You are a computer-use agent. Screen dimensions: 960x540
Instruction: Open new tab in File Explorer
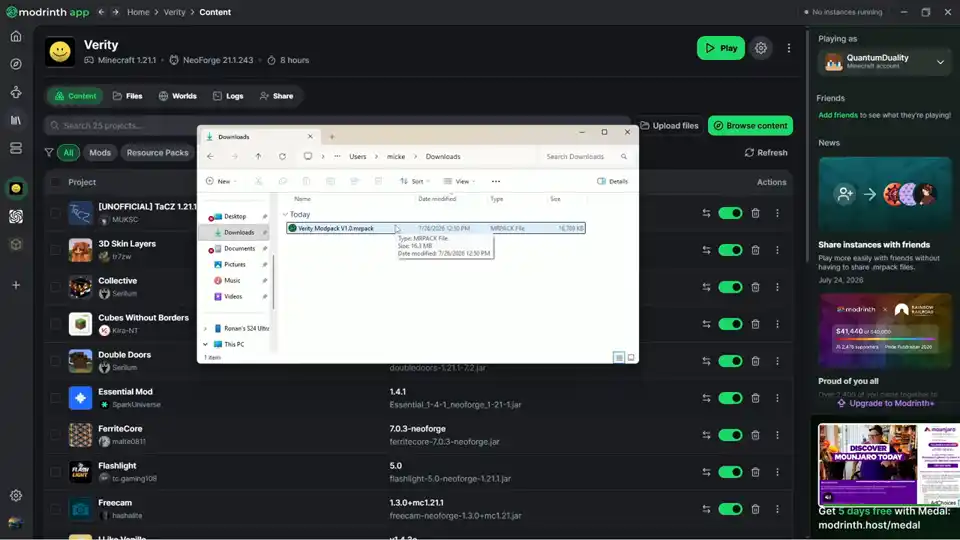click(x=332, y=137)
